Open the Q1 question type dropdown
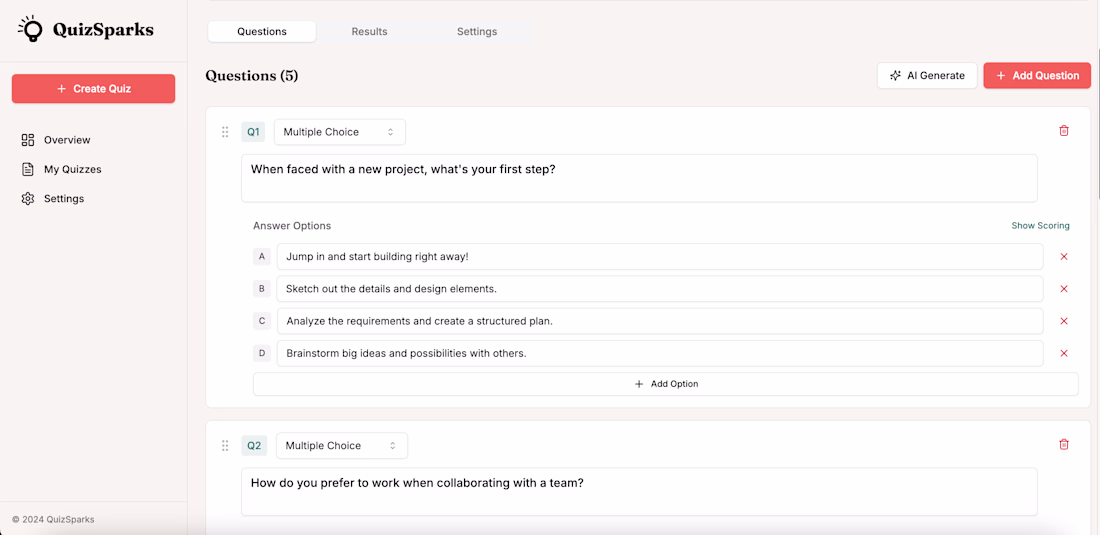1100x535 pixels. (339, 132)
